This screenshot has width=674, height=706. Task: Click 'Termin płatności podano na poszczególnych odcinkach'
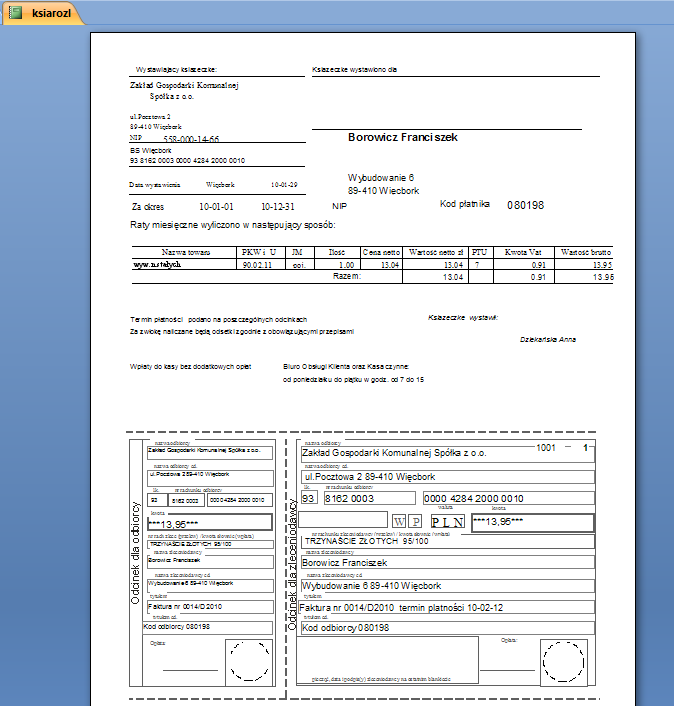(x=218, y=319)
